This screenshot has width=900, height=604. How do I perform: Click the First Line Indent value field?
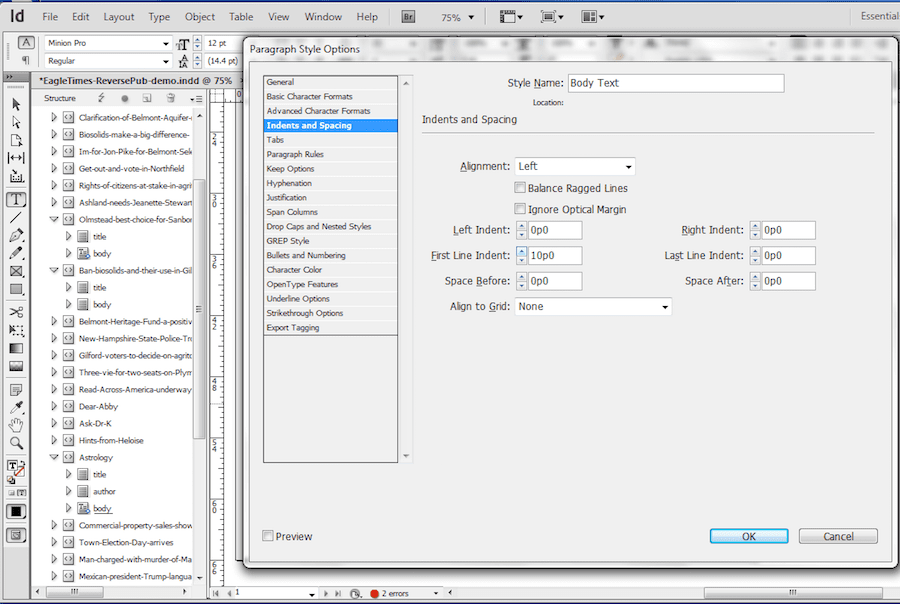[554, 255]
